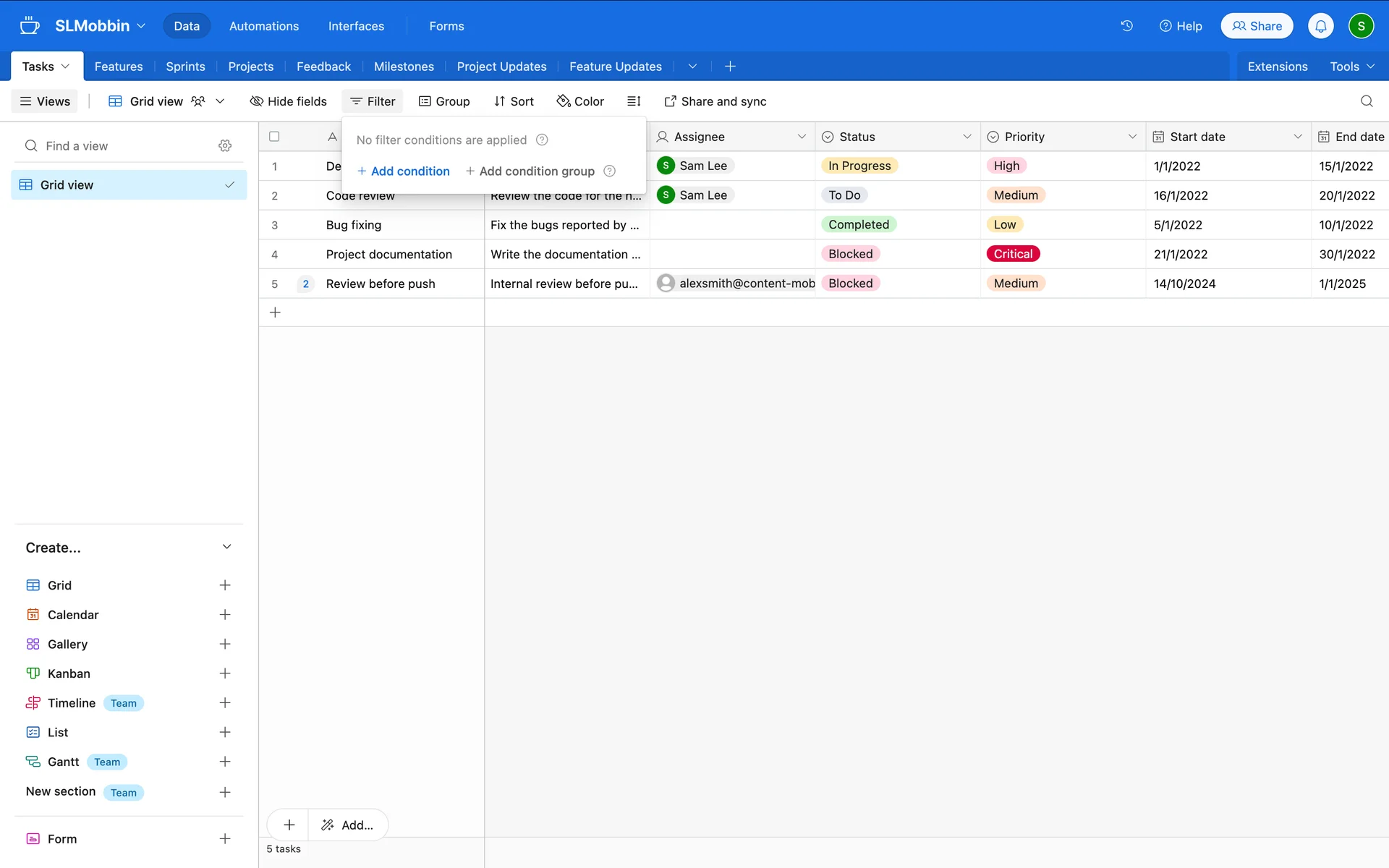Viewport: 1389px width, 868px height.
Task: Click the Share button
Action: click(x=1257, y=26)
